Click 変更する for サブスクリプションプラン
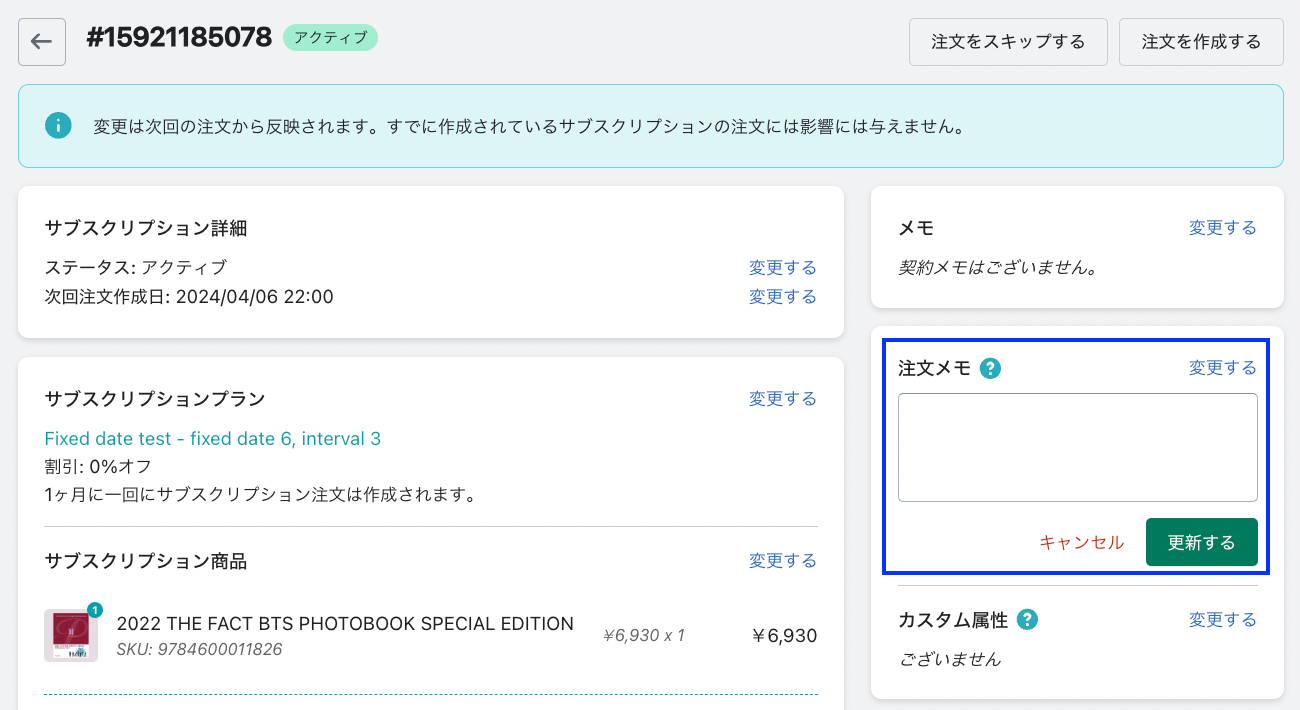 782,399
